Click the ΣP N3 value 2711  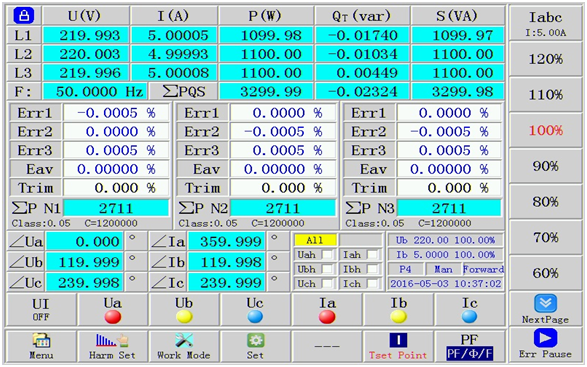click(449, 208)
